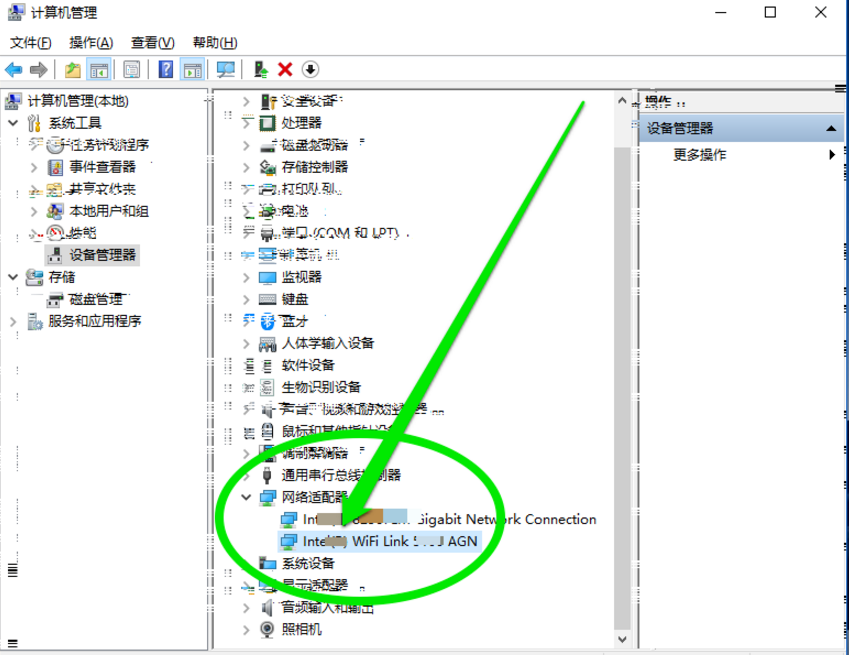
Task: Expand the 监视器 device category
Action: 246,278
